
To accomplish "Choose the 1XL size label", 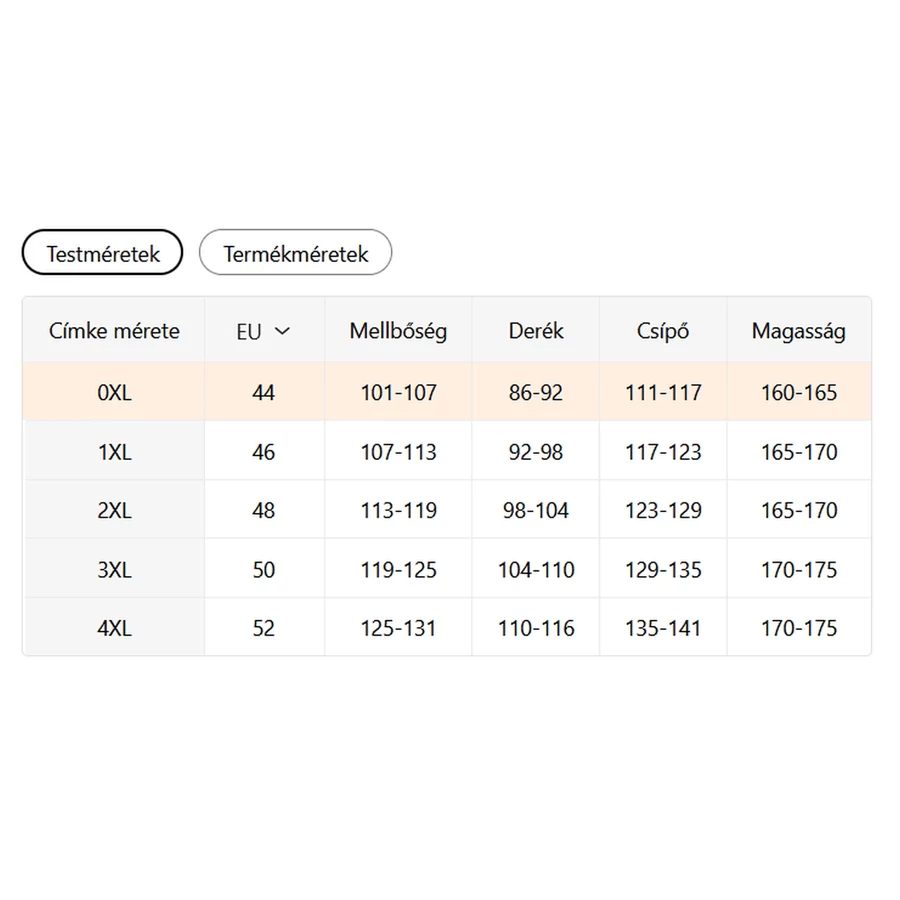I will [x=114, y=452].
